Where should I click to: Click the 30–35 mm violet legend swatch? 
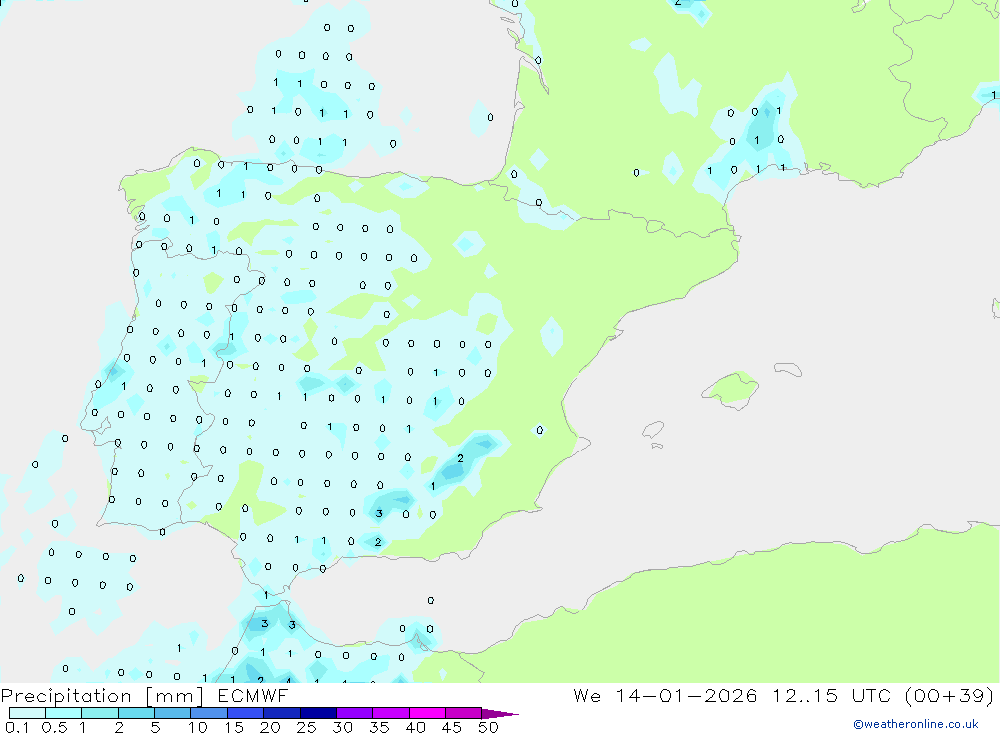click(355, 713)
